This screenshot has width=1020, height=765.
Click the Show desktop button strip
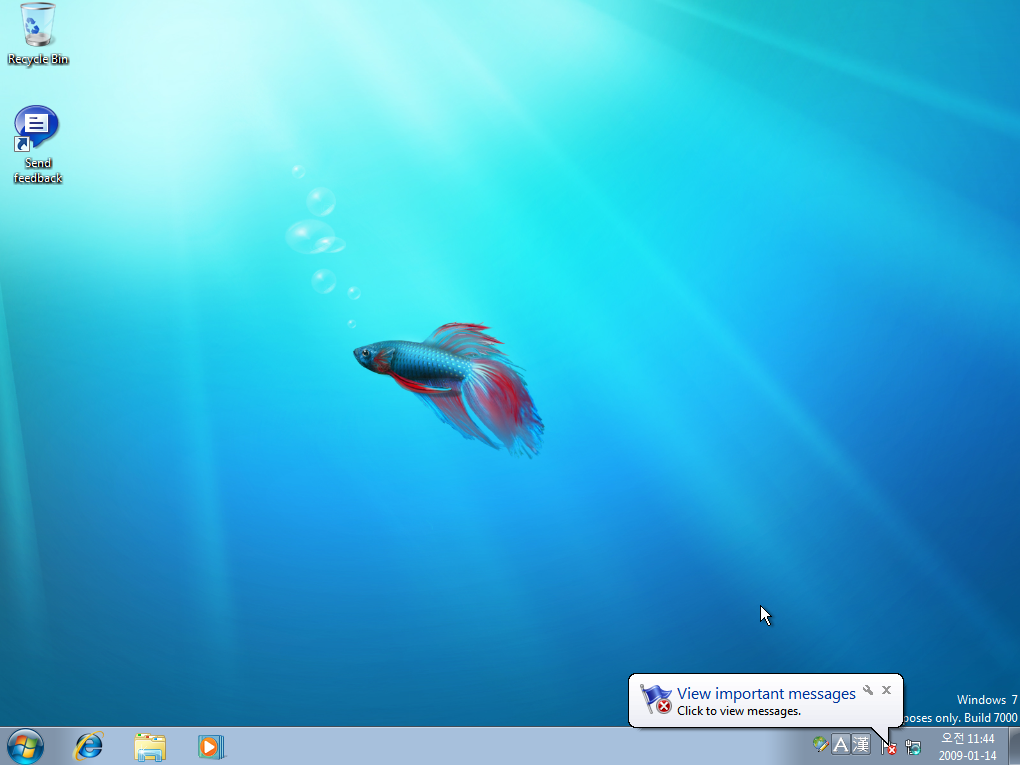click(x=1013, y=746)
